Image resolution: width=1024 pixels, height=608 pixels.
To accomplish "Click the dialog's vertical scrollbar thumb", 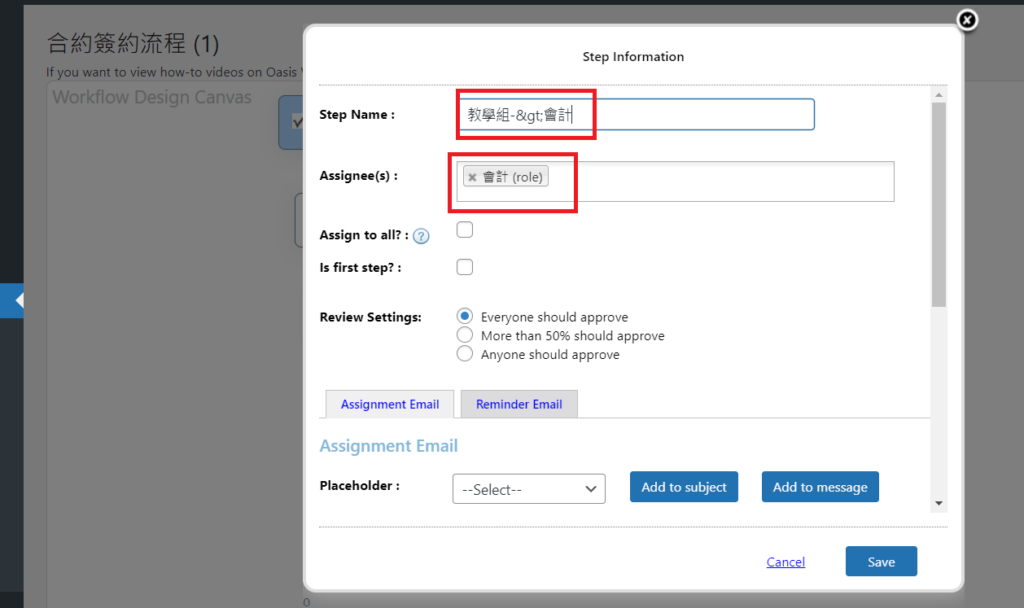I will 938,200.
